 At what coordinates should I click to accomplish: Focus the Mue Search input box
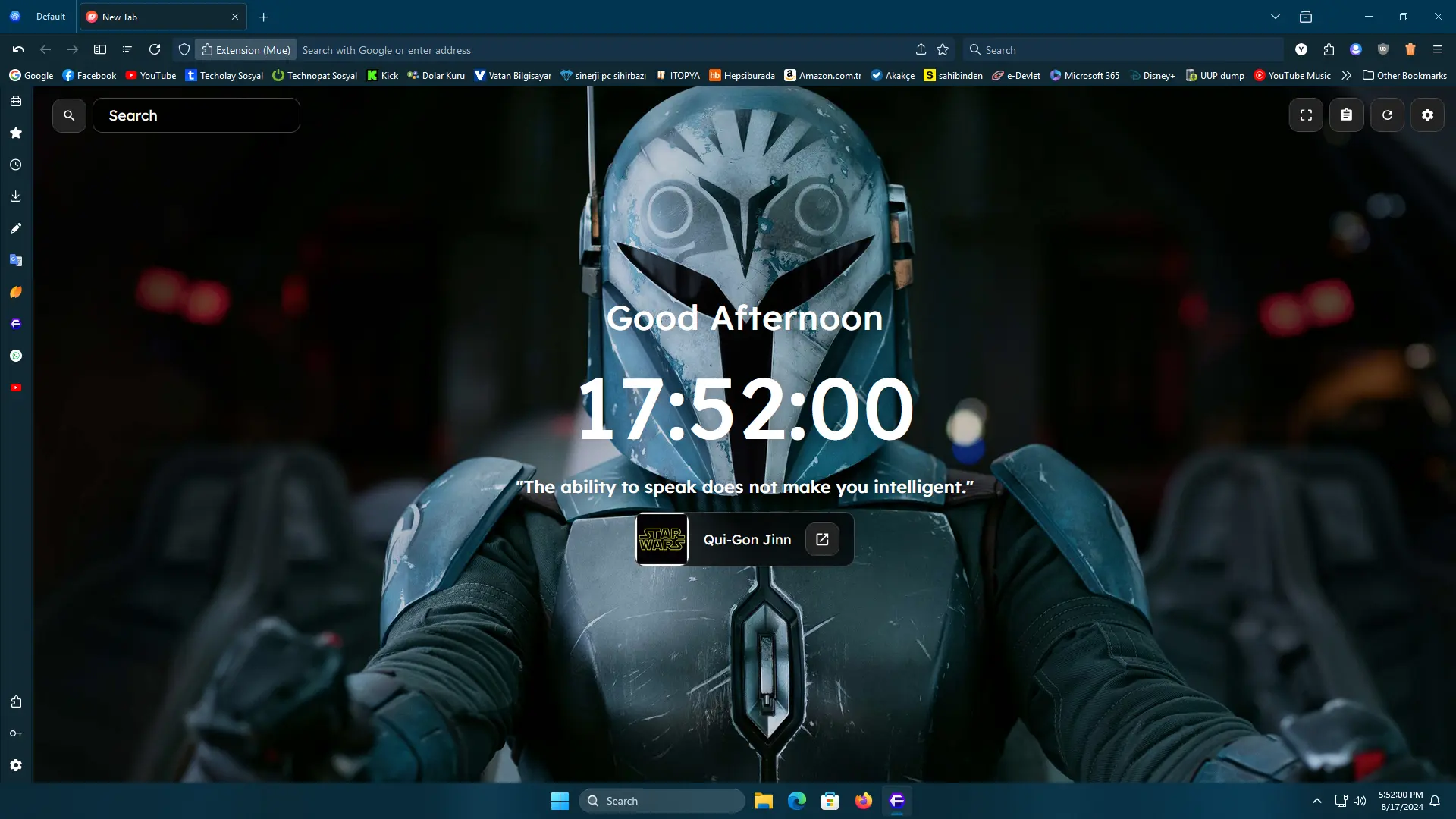[196, 115]
